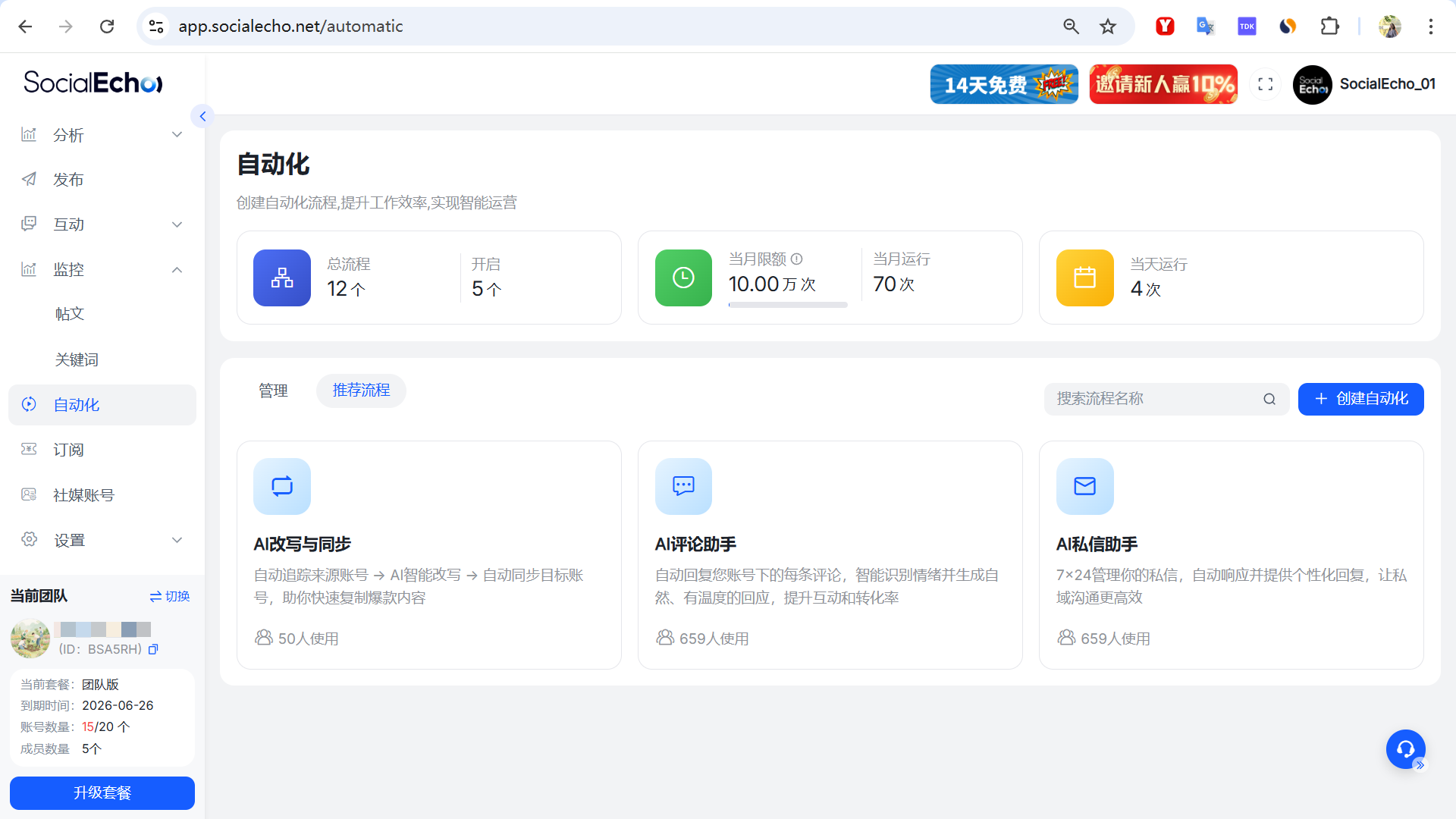Copy the team ID BSA5RH
Viewport: 1456px width, 819px height.
pyautogui.click(x=154, y=649)
